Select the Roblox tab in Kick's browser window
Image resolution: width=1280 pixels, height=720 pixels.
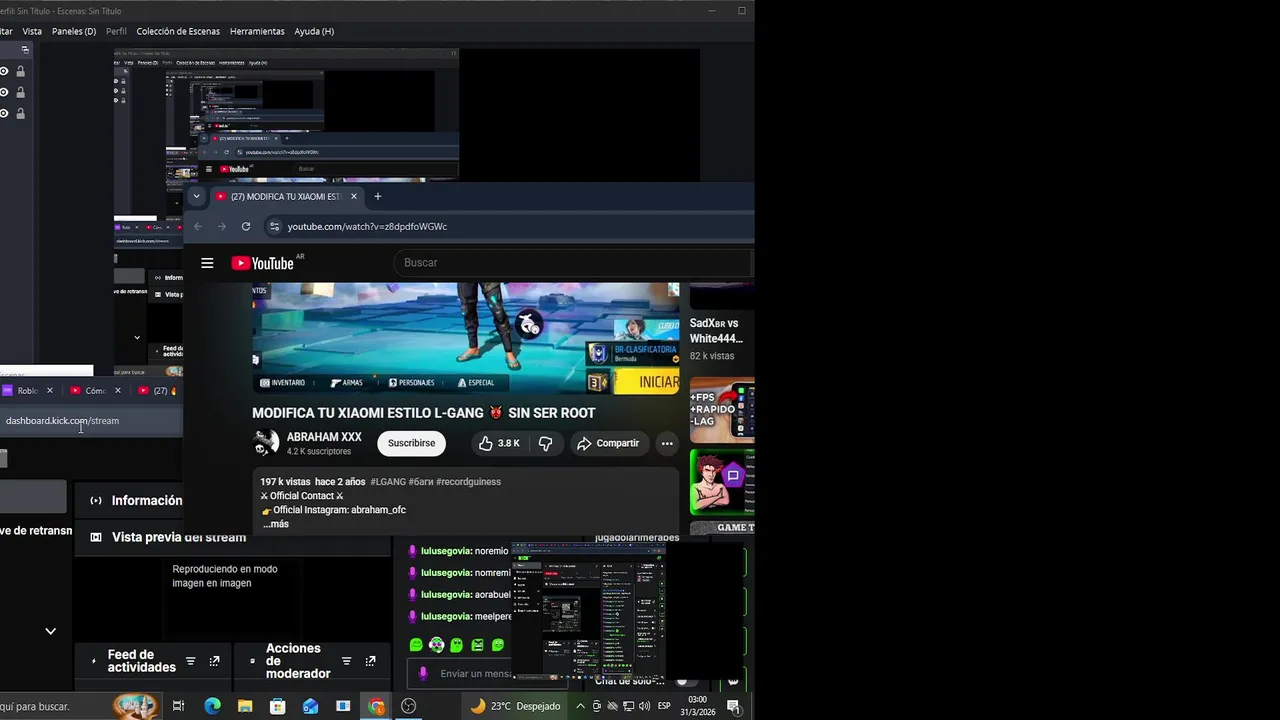click(27, 391)
